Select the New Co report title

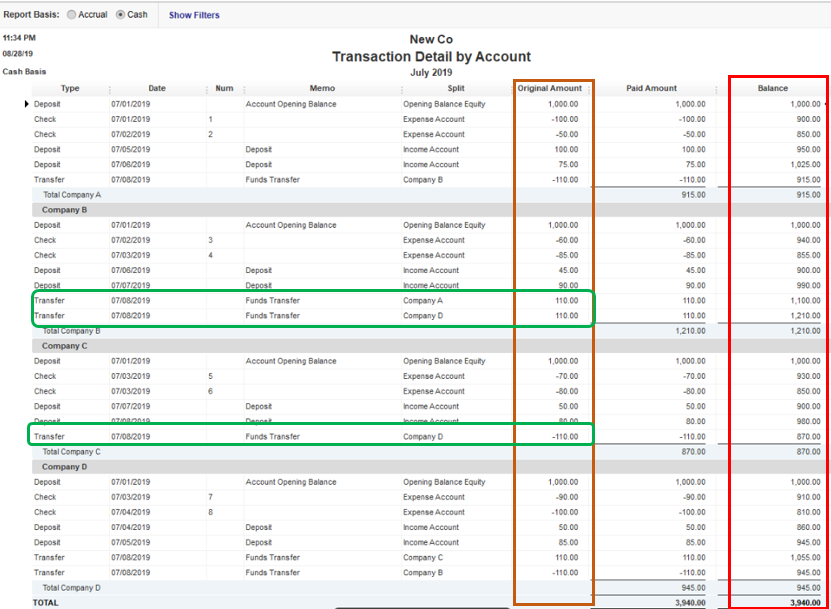[x=431, y=39]
